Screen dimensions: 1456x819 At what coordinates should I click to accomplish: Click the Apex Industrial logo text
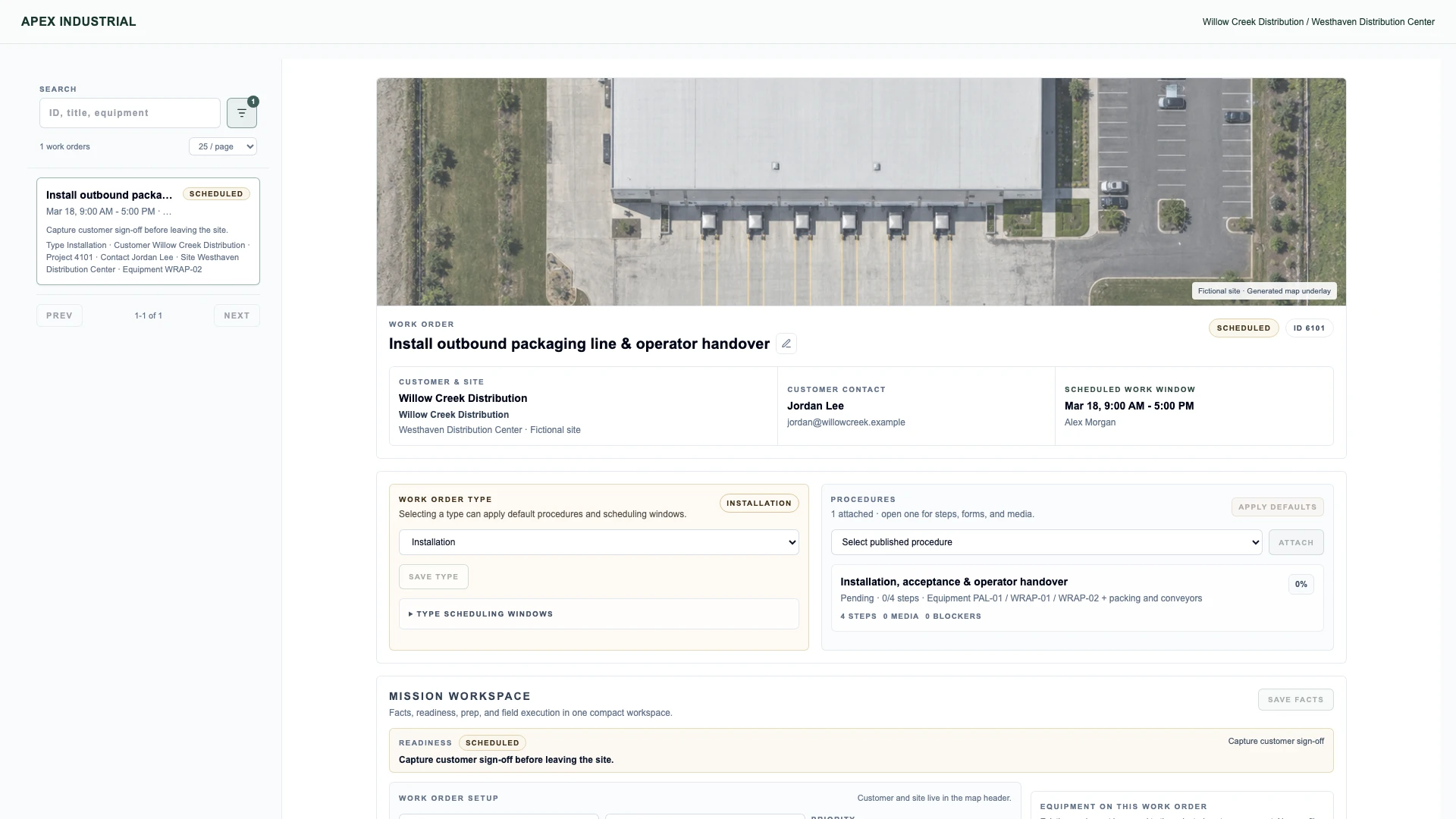point(79,21)
